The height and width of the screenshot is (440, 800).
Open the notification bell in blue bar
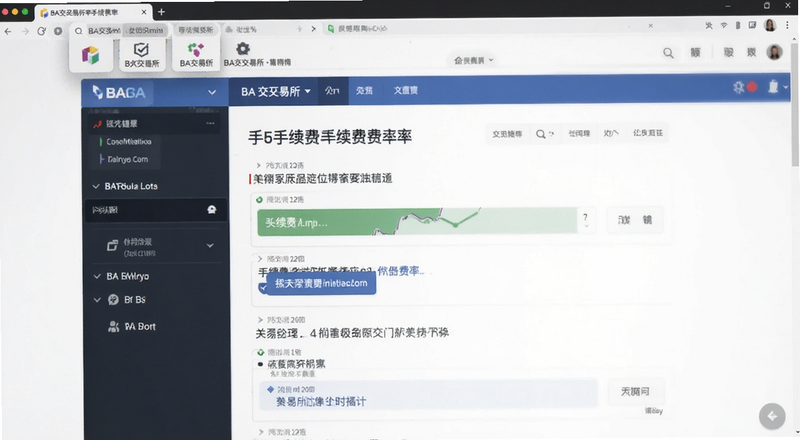[x=773, y=87]
